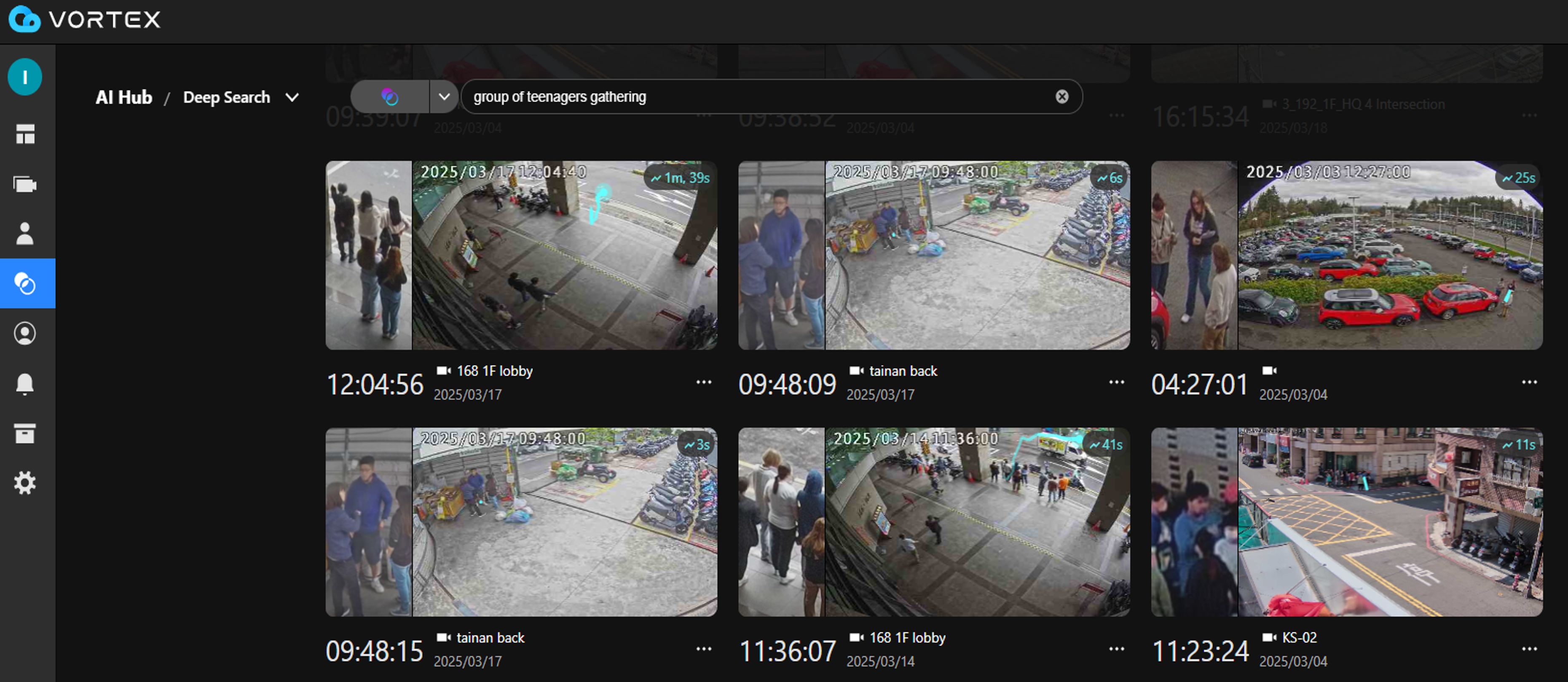Open the camera views sidebar icon
The height and width of the screenshot is (682, 1568).
click(25, 184)
